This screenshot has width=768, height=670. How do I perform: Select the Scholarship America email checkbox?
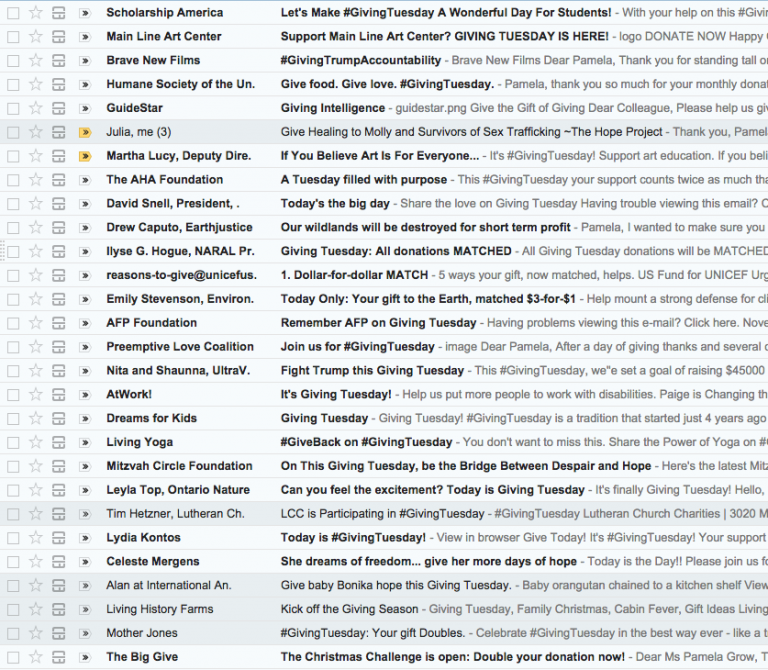[13, 13]
